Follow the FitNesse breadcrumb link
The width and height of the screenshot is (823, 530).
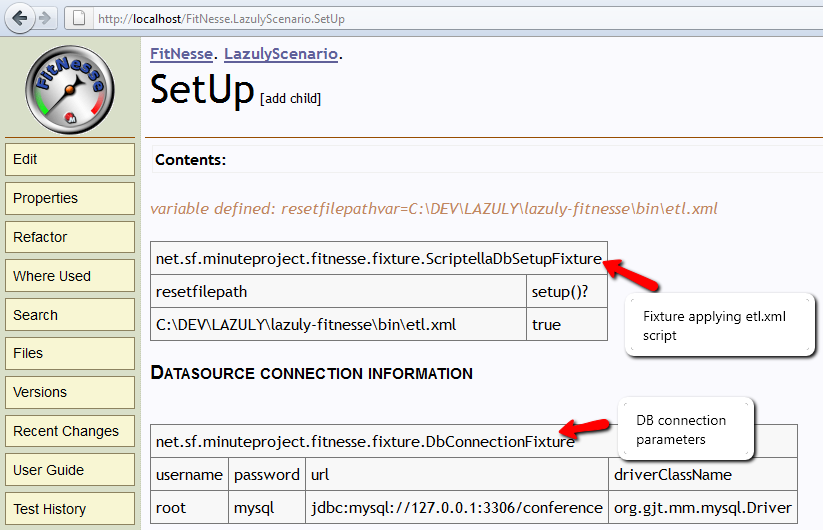[181, 54]
